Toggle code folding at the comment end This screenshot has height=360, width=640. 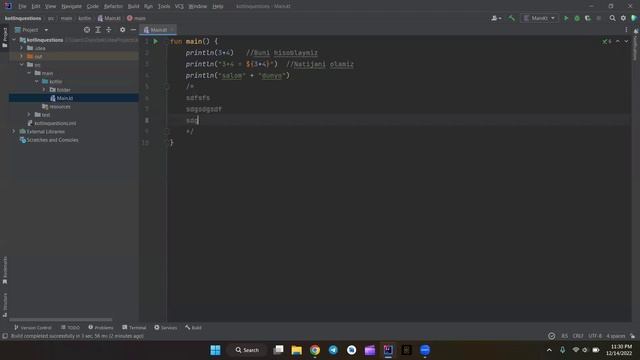(x=167, y=131)
